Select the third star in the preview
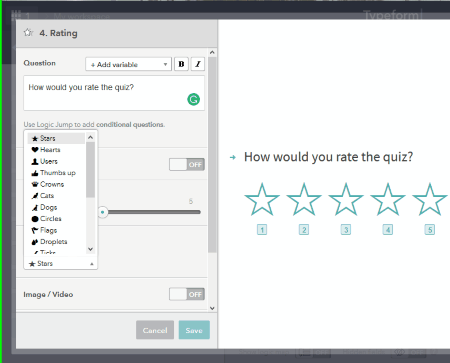The image size is (450, 363). click(346, 200)
